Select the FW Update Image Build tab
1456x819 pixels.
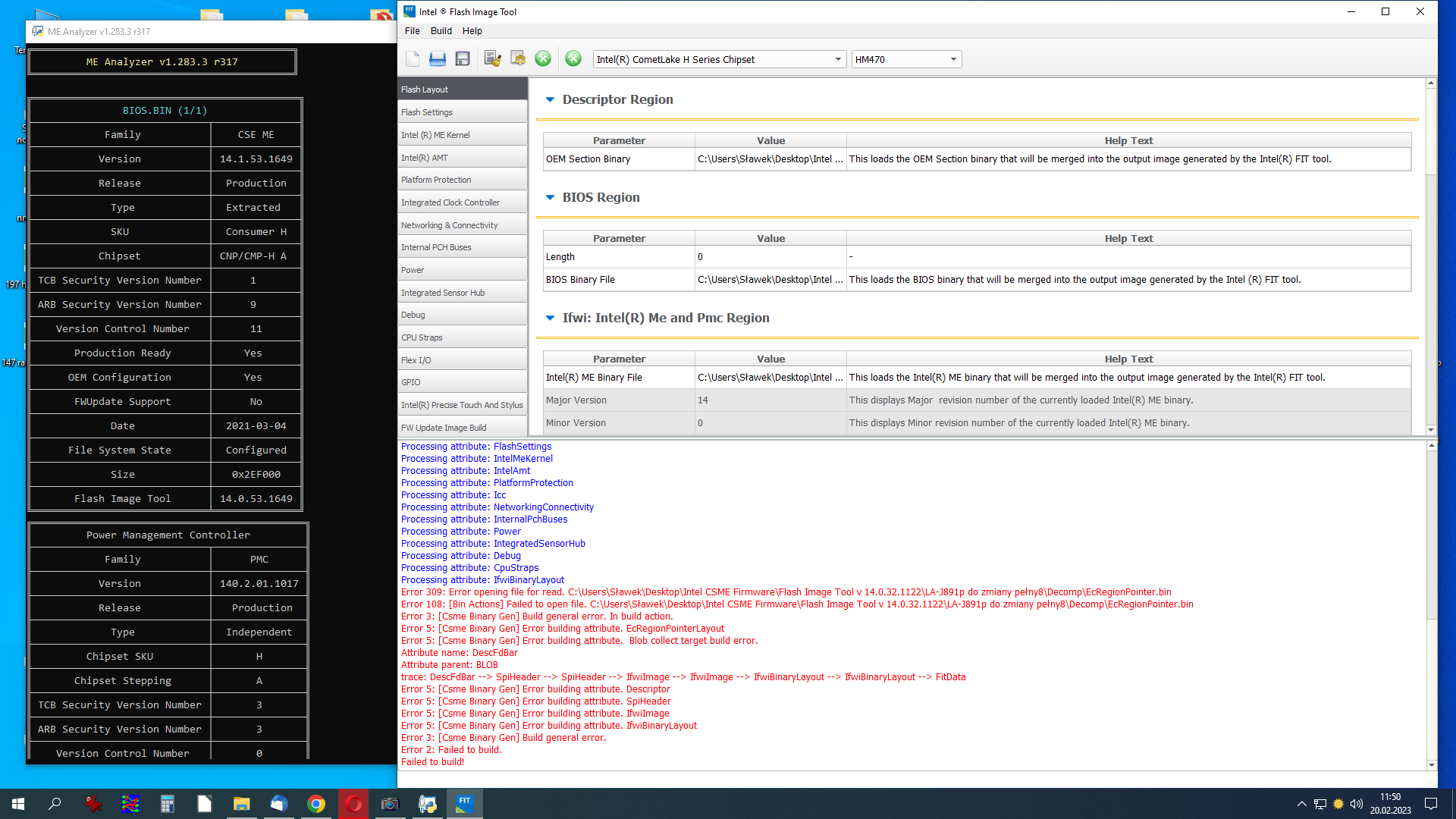463,428
